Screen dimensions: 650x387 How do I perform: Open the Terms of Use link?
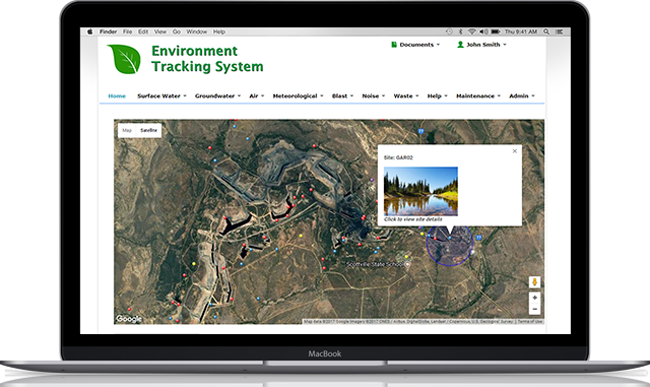coord(530,322)
